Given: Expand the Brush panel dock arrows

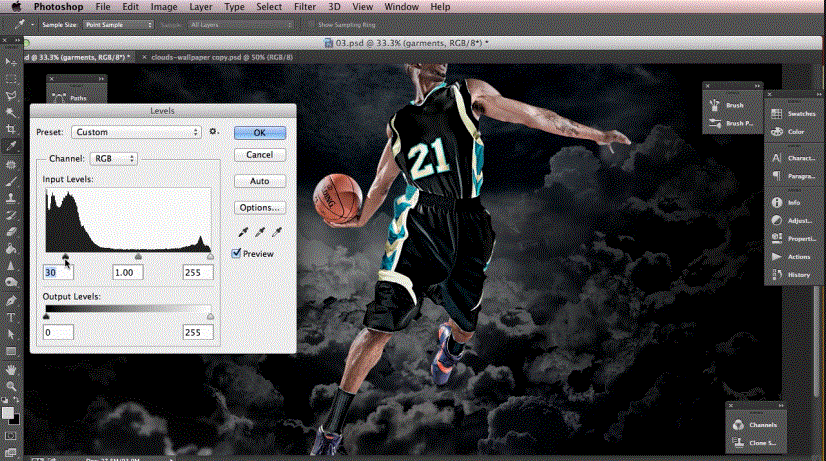Looking at the screenshot, I should tap(757, 86).
